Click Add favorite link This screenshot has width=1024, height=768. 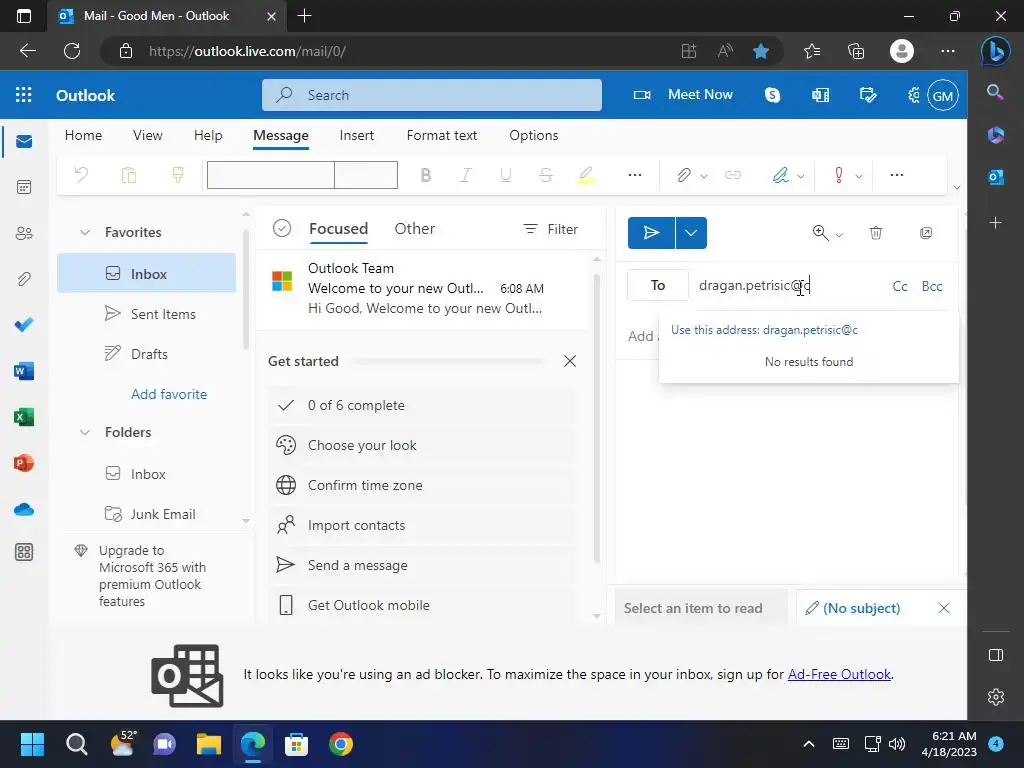(x=169, y=394)
